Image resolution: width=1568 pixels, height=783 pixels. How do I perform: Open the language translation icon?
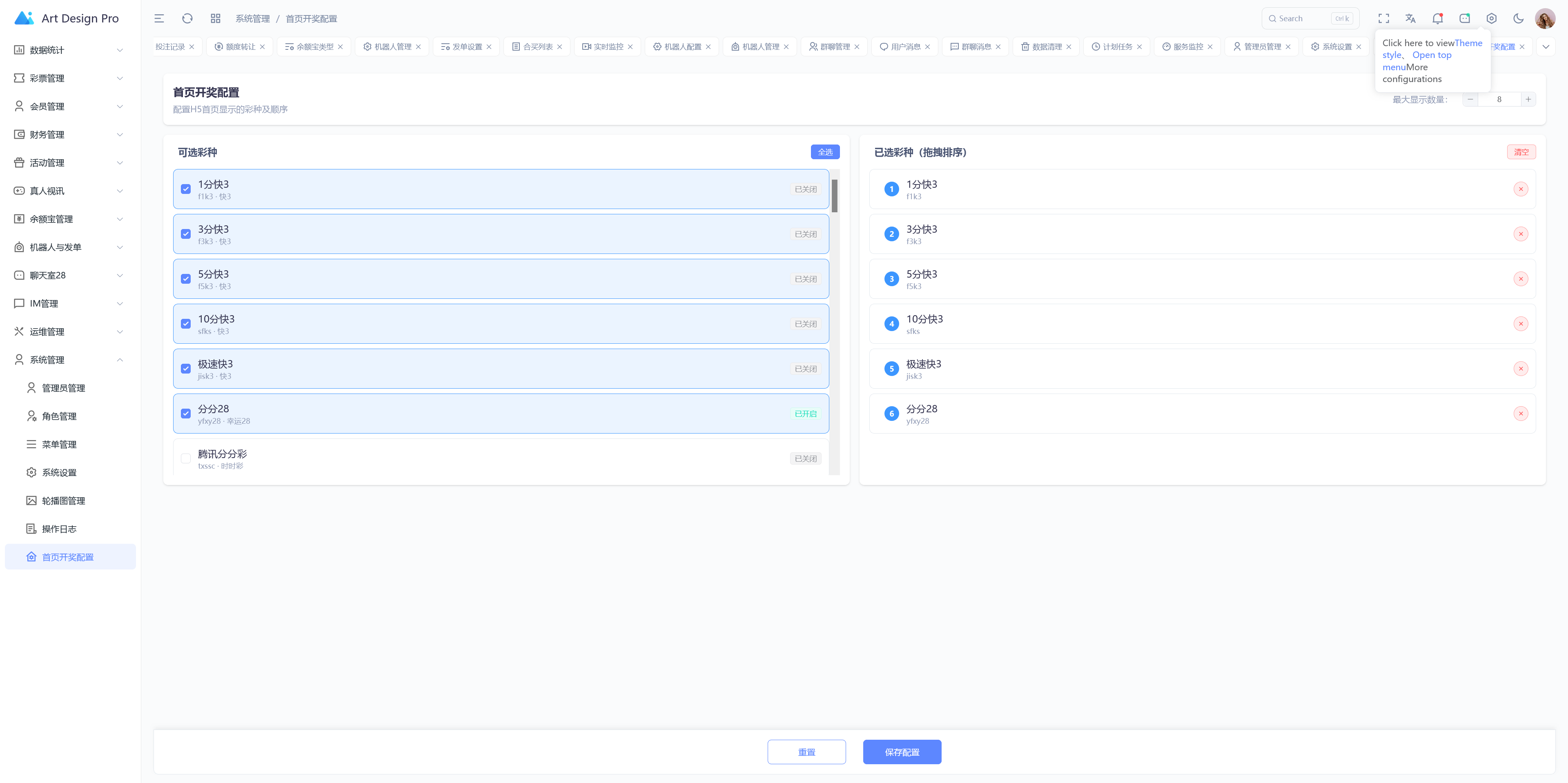(1410, 18)
